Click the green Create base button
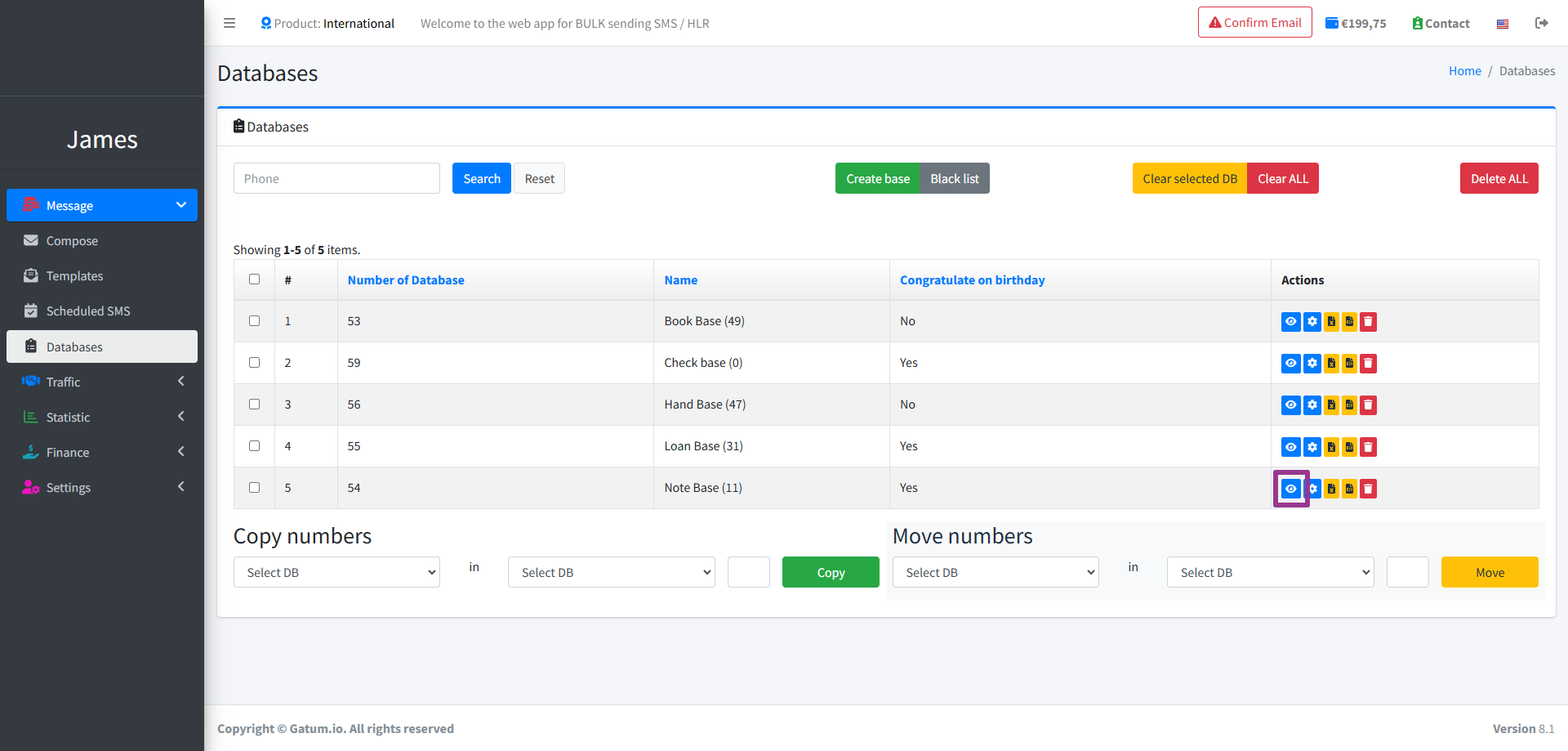Image resolution: width=1568 pixels, height=751 pixels. click(x=877, y=178)
